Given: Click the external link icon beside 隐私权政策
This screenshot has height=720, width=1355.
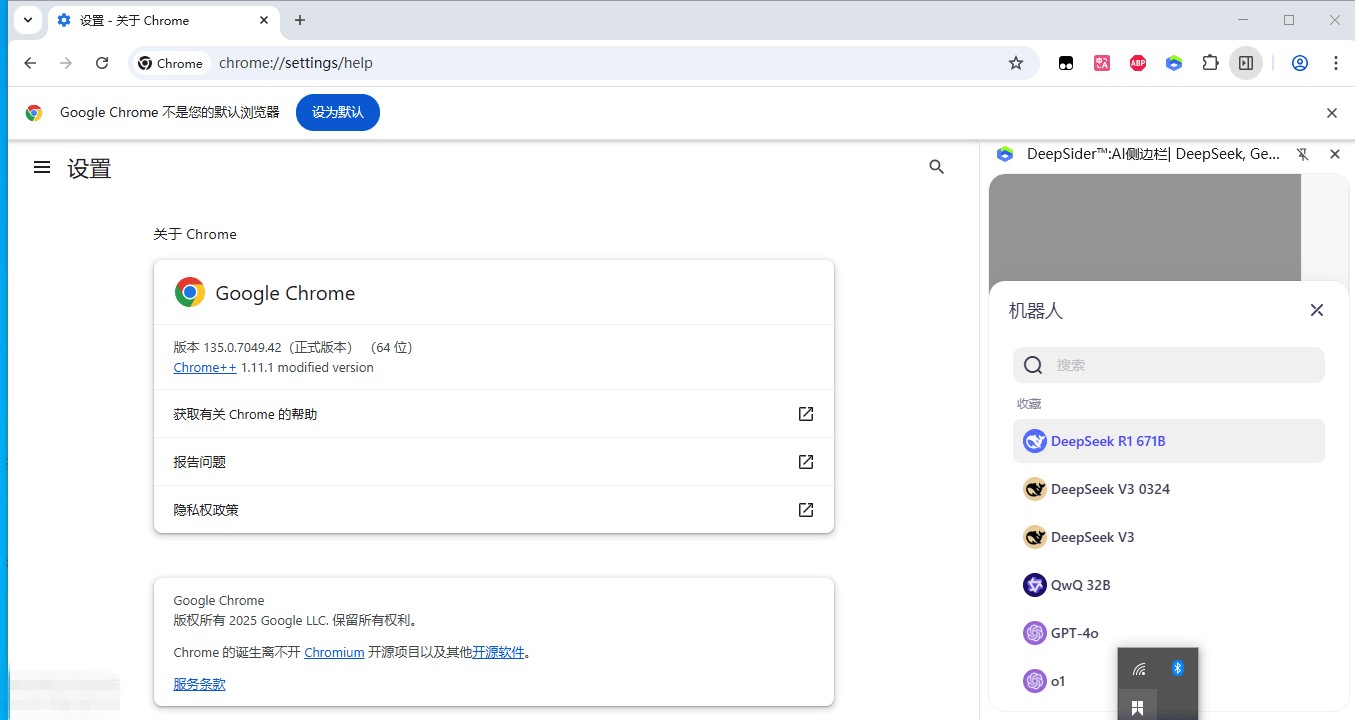Looking at the screenshot, I should [806, 510].
